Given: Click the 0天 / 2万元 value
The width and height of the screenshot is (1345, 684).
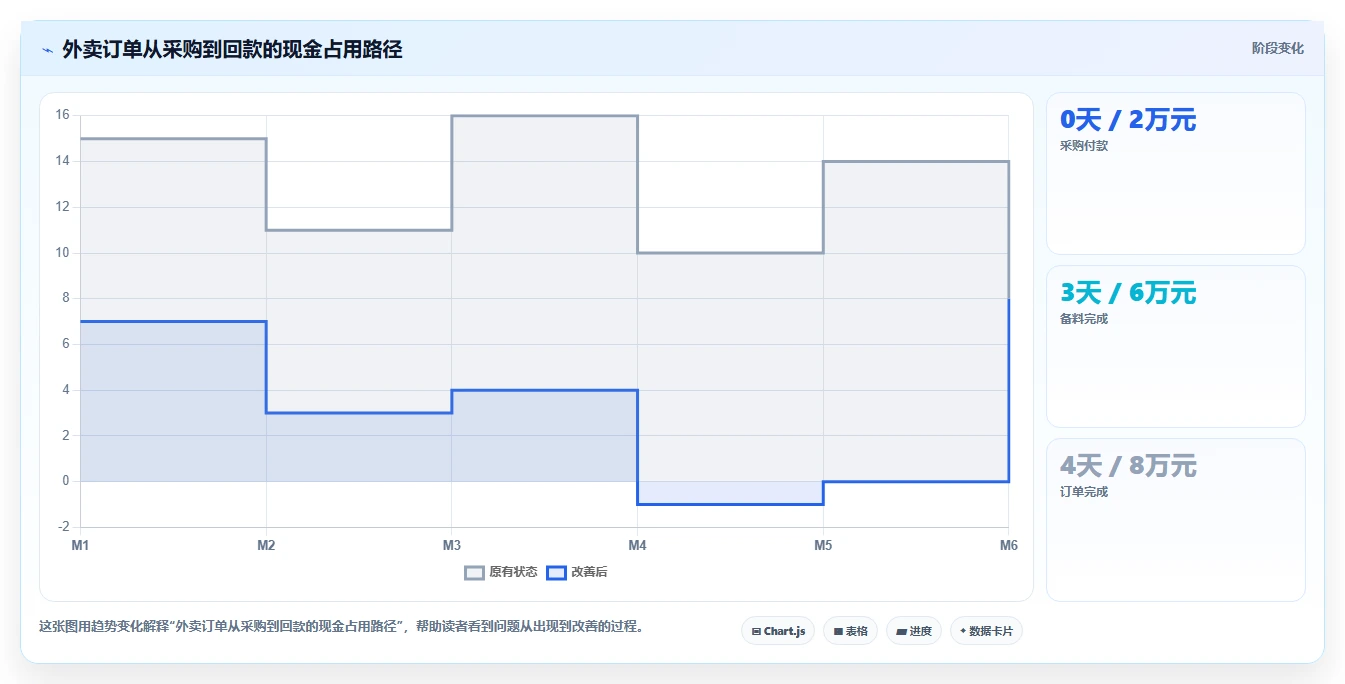Looking at the screenshot, I should tap(1128, 120).
